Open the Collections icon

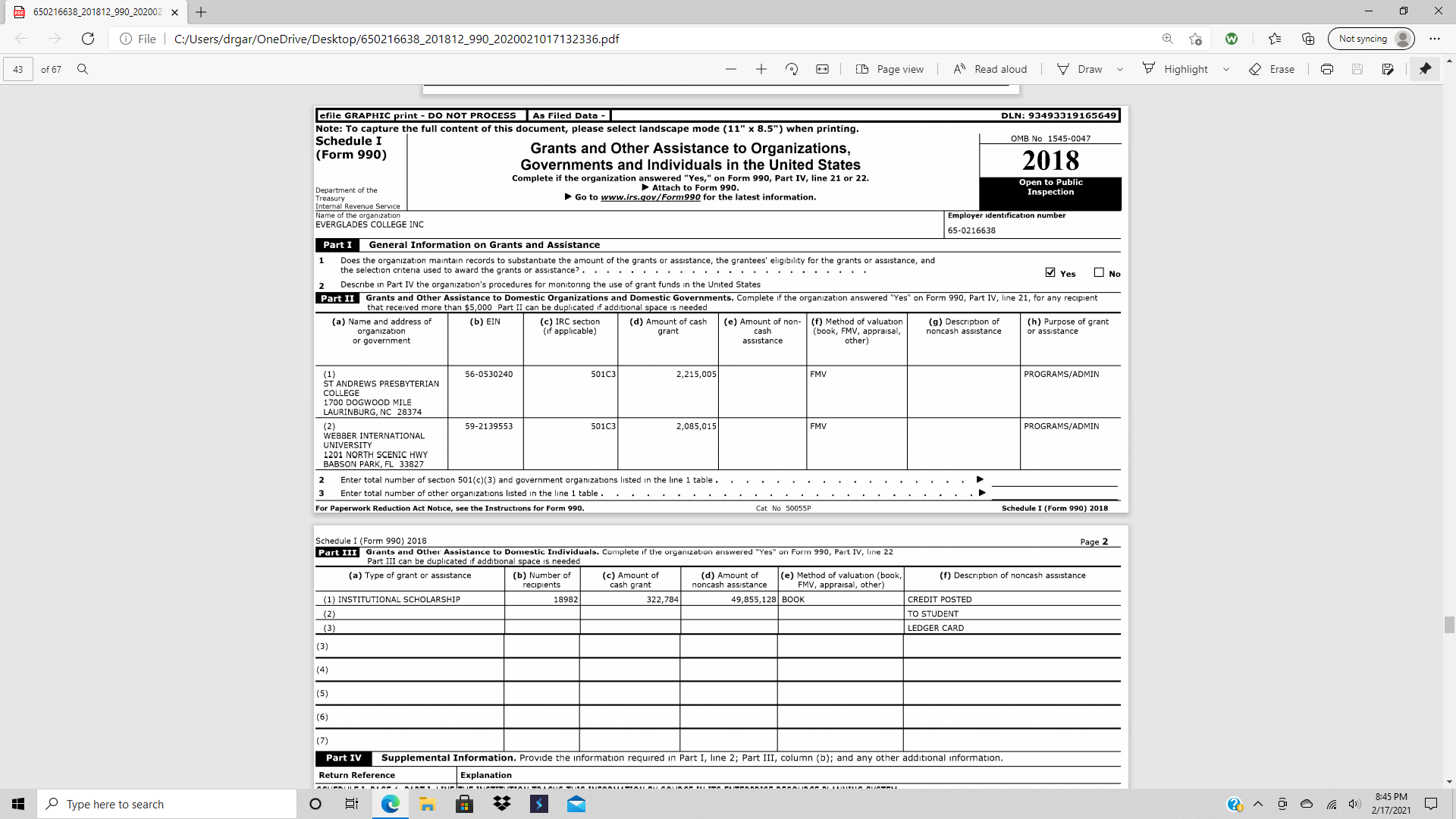tap(1308, 39)
